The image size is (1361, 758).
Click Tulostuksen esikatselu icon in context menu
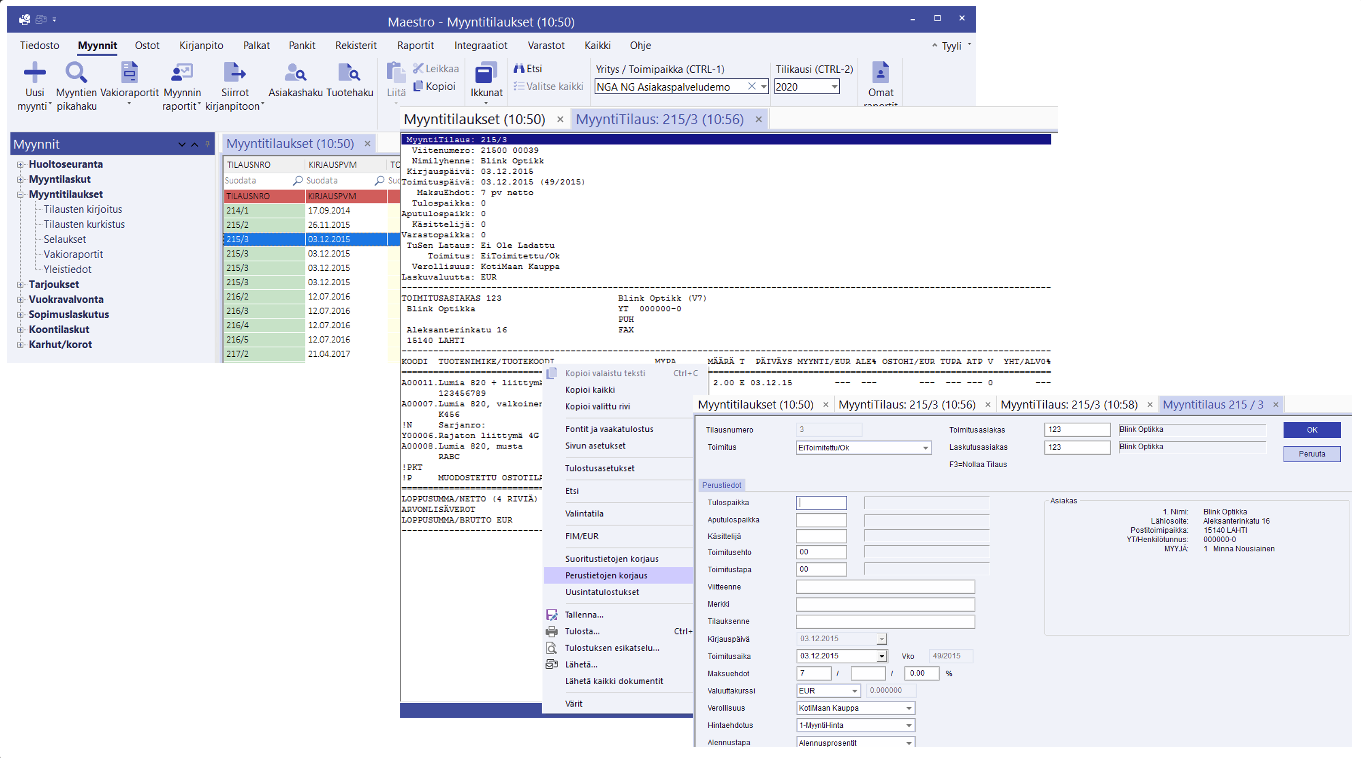[x=551, y=648]
